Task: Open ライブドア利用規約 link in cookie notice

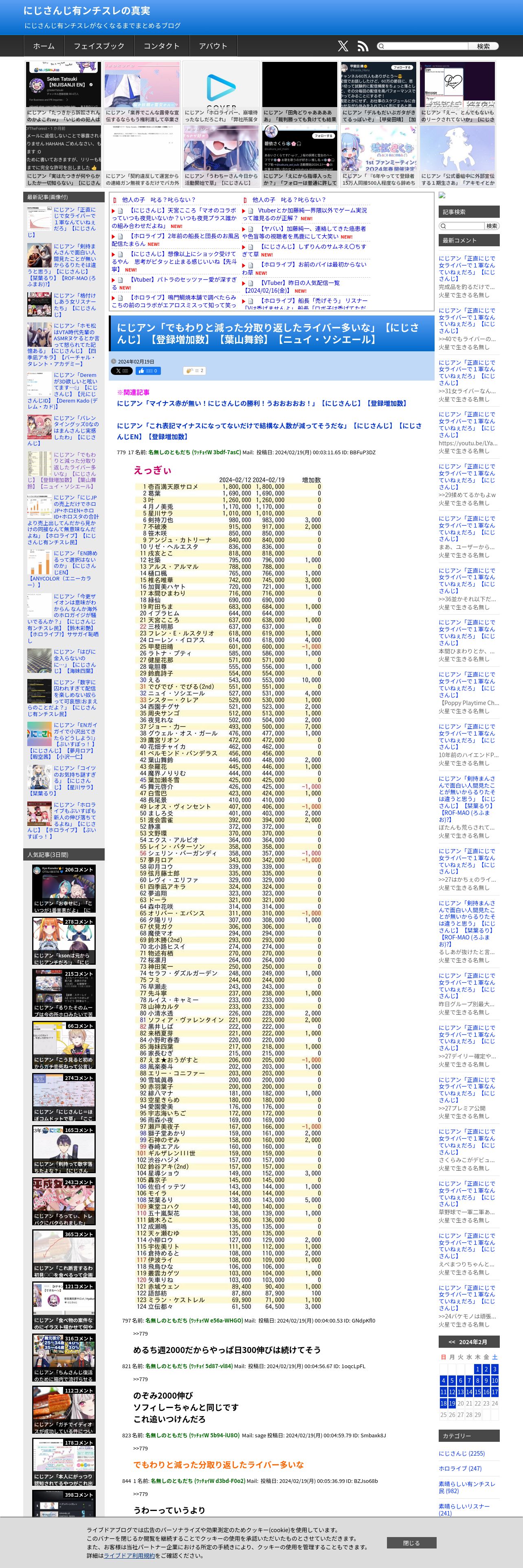Action: point(129,1555)
